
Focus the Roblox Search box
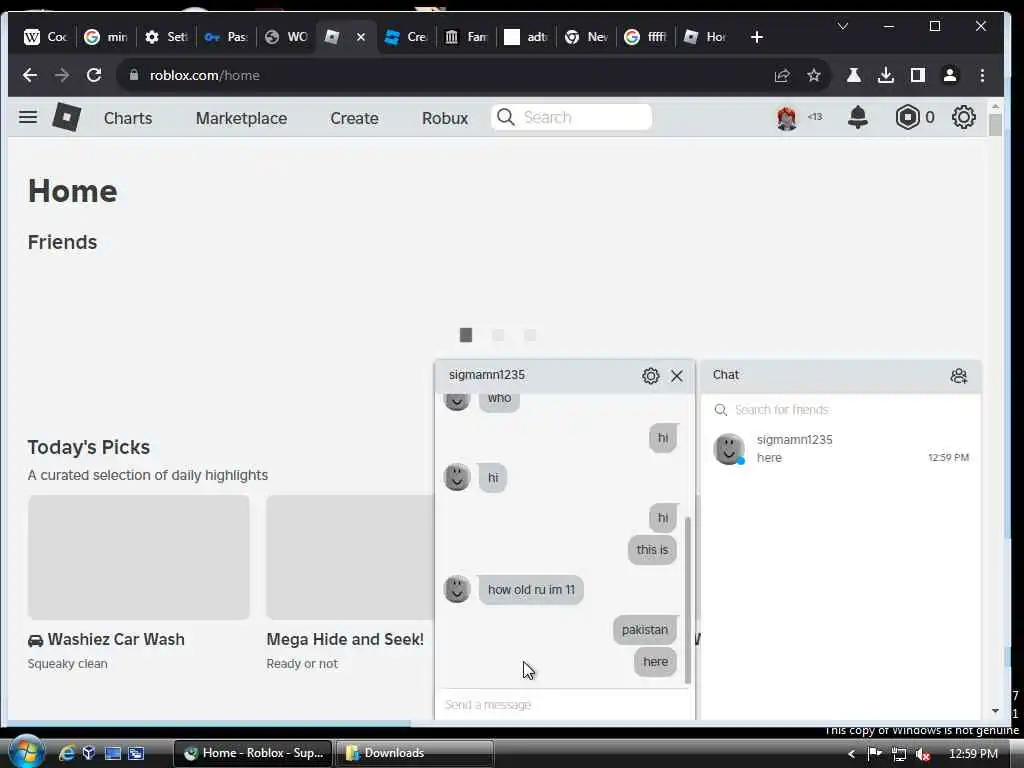(571, 117)
